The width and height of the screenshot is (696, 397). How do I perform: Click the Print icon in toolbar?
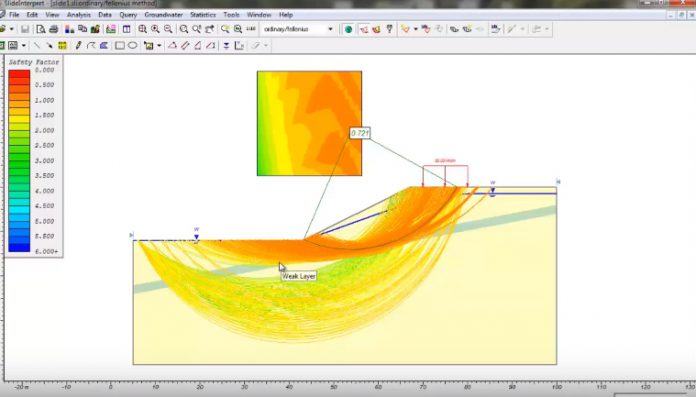54,29
